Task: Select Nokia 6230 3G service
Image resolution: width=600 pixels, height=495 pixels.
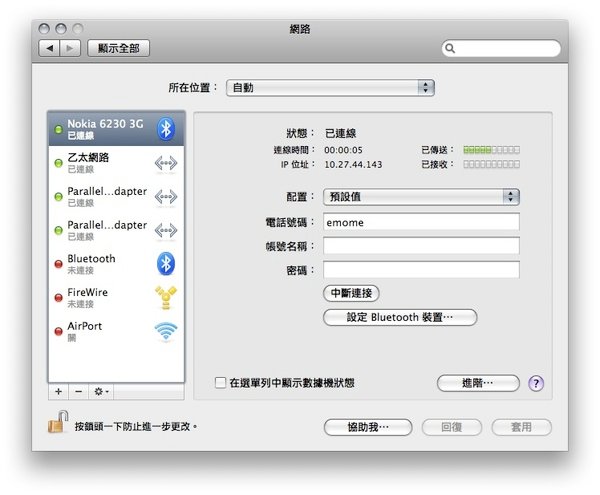Action: (116, 129)
